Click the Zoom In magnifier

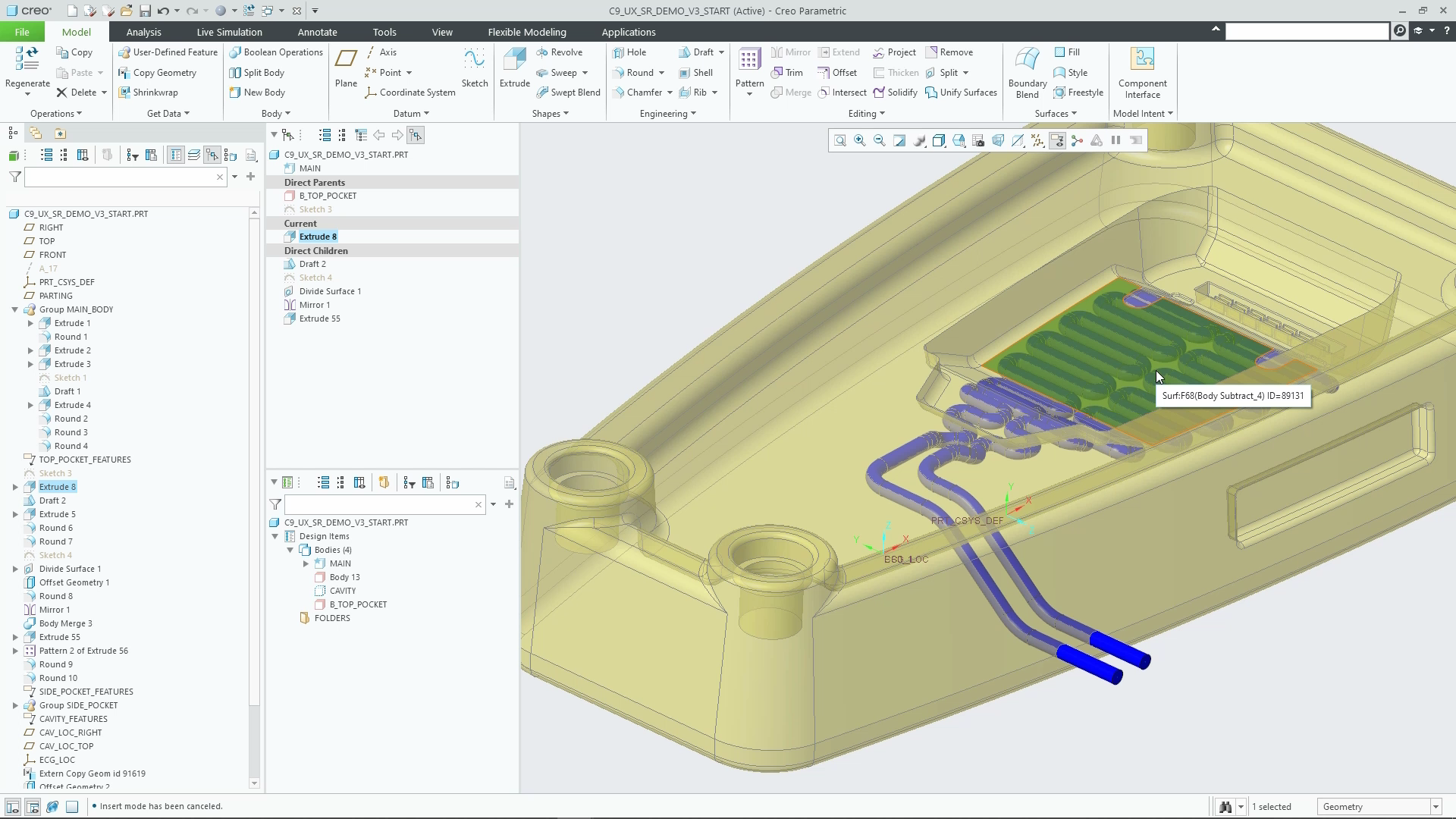tap(860, 140)
